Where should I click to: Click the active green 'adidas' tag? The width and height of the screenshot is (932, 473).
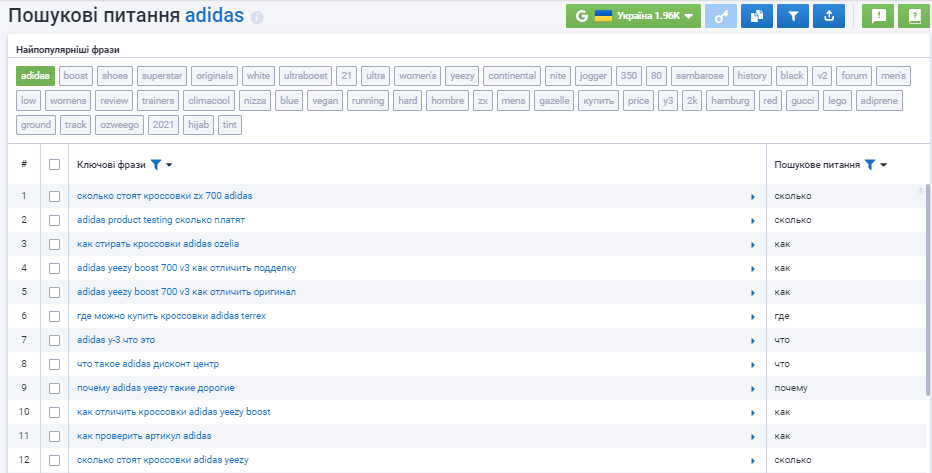(x=35, y=75)
